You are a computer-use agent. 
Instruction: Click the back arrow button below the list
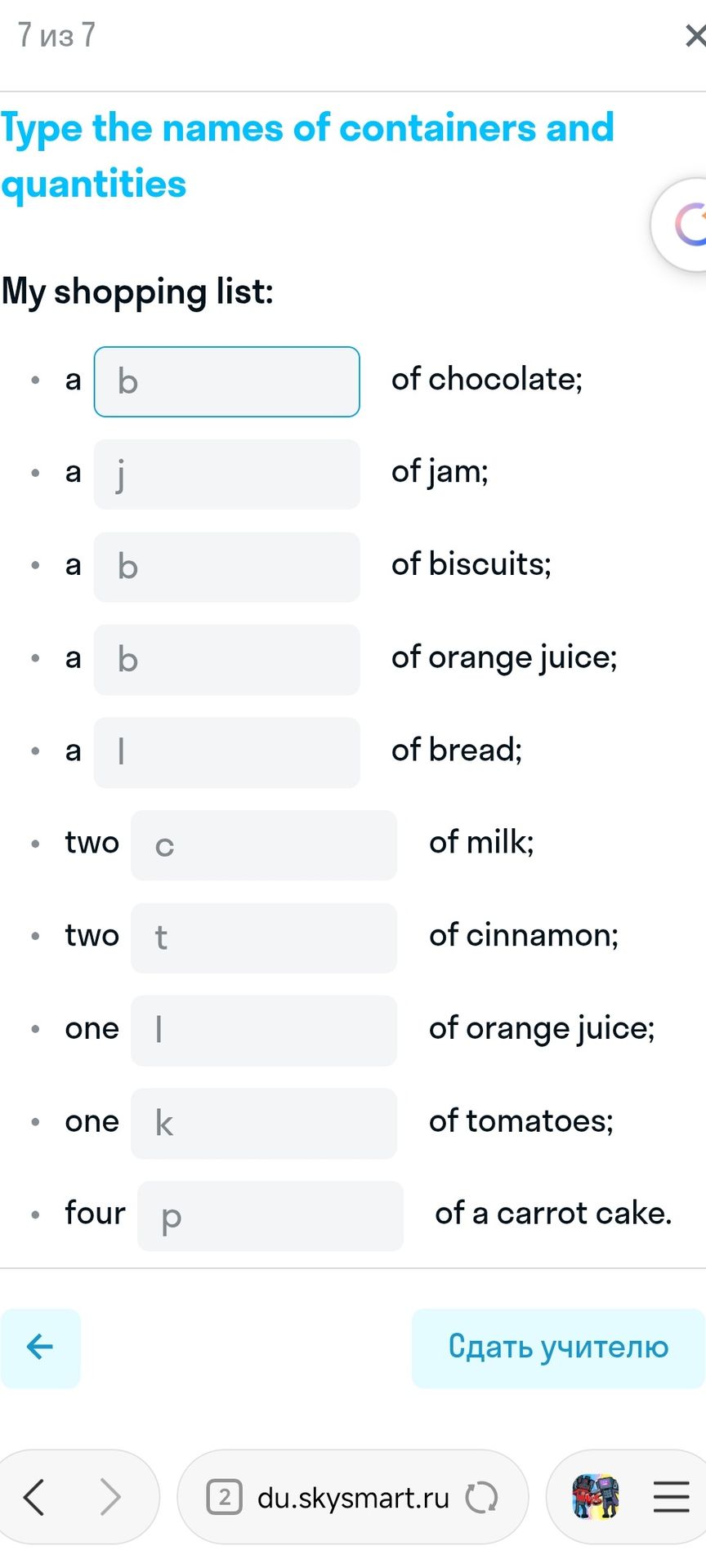coord(40,1347)
